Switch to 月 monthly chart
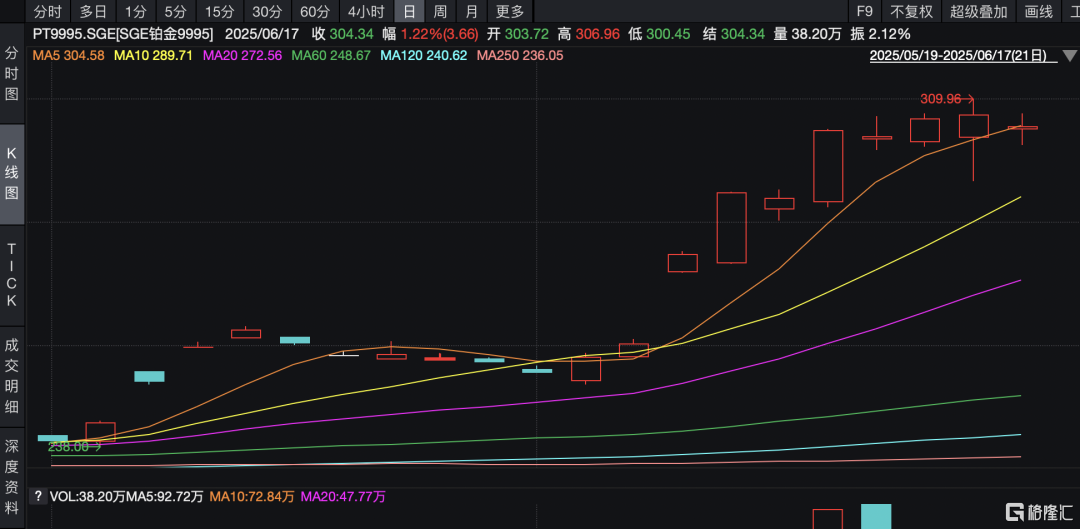 pos(471,11)
